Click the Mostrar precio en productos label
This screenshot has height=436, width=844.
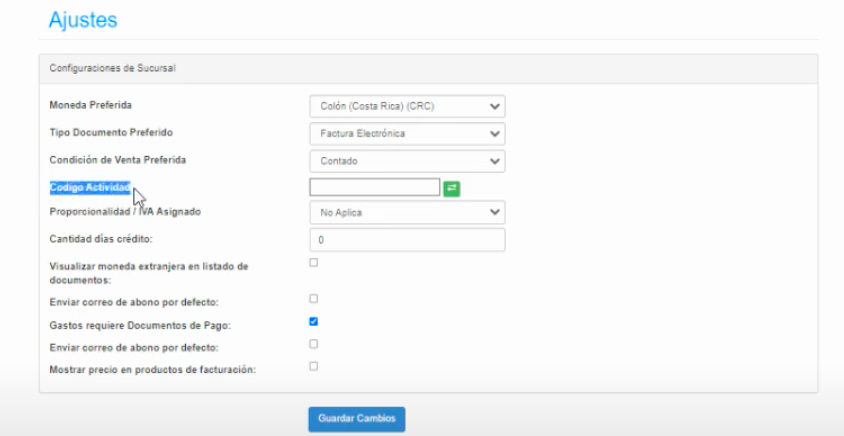[x=152, y=370]
